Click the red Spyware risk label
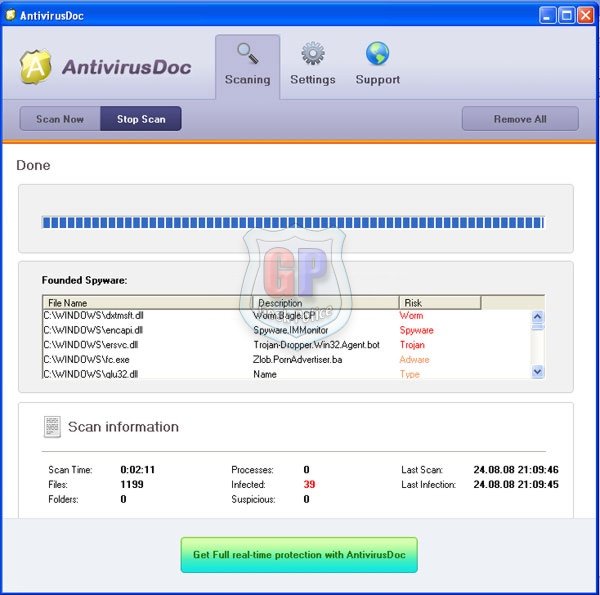The width and height of the screenshot is (600, 595). click(x=416, y=330)
